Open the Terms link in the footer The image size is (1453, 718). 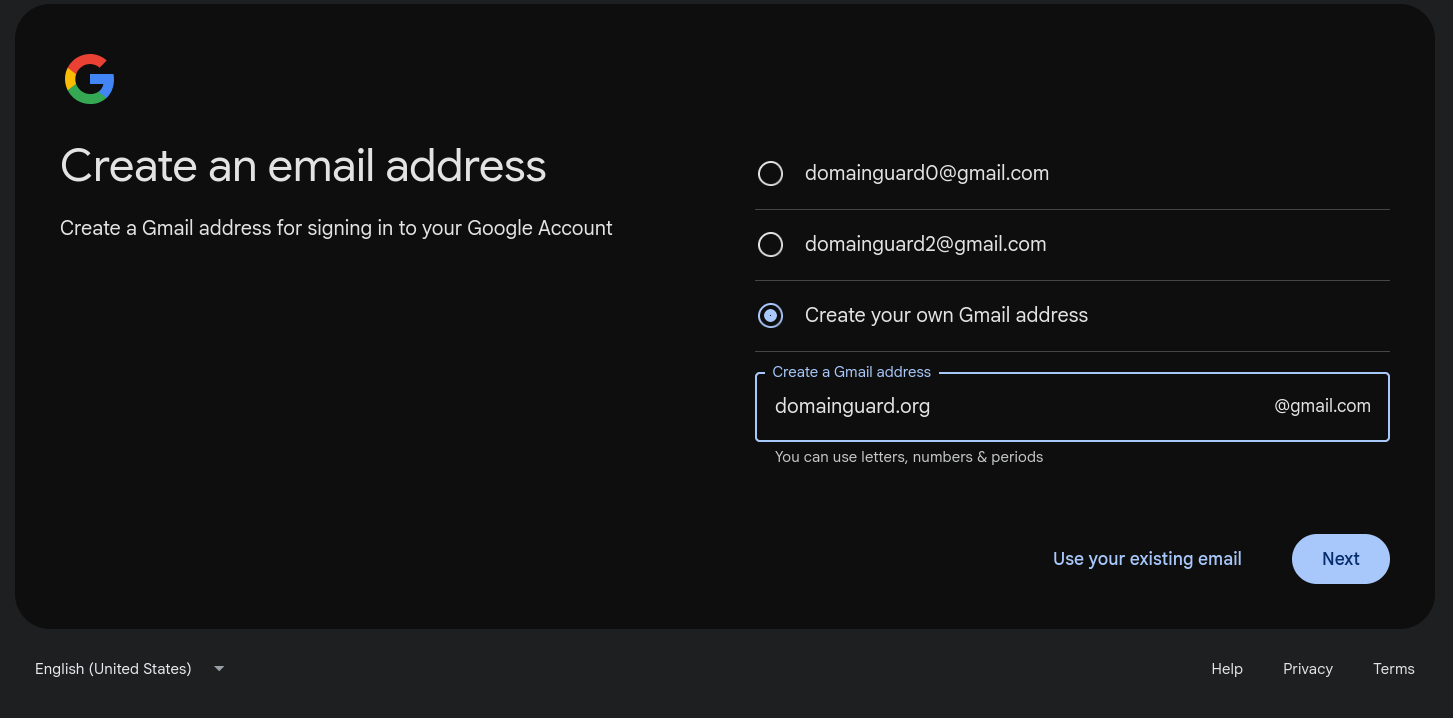tap(1393, 669)
